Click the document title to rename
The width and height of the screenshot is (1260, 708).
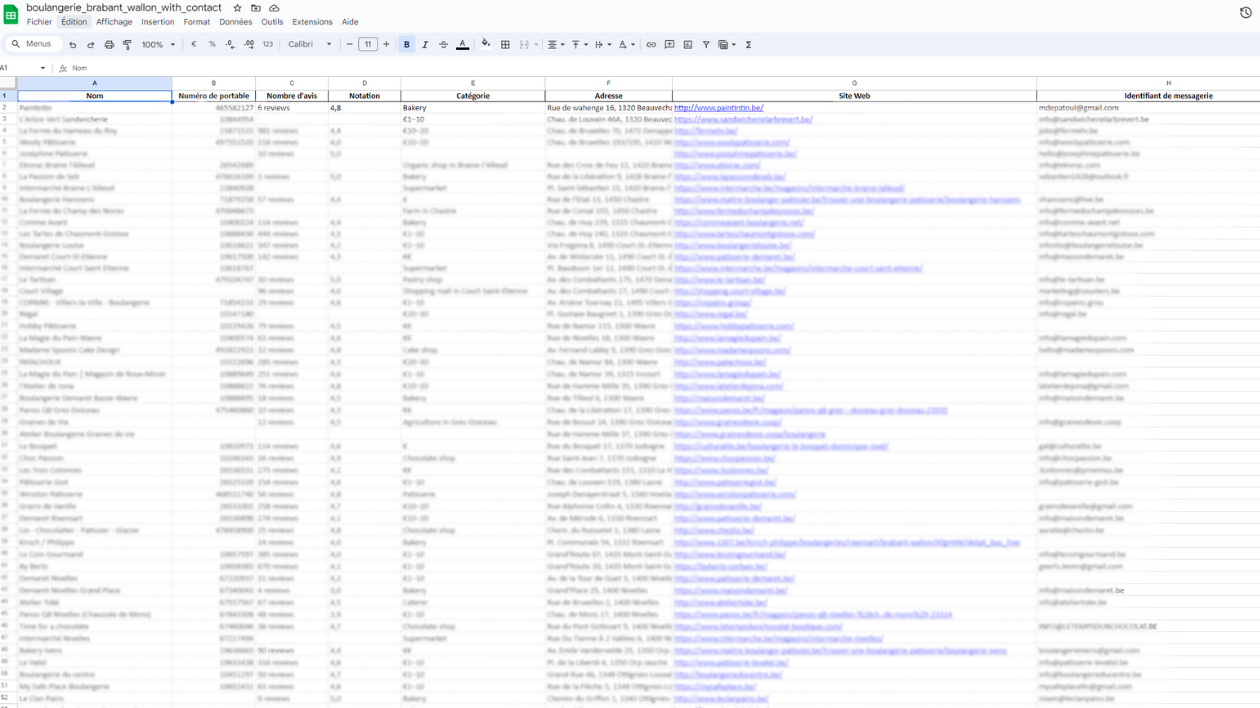pyautogui.click(x=124, y=8)
